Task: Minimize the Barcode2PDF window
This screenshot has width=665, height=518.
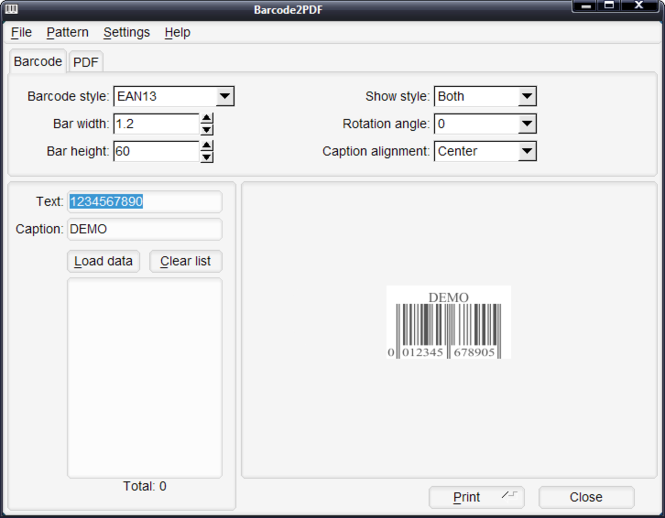Action: 586,6
